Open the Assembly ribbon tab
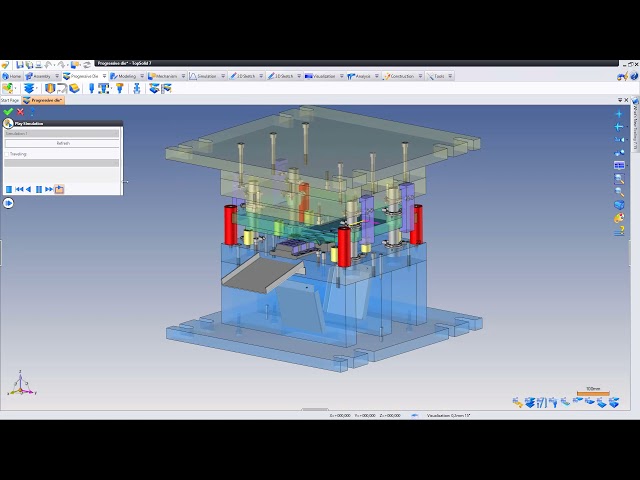The height and width of the screenshot is (480, 640). 40,76
